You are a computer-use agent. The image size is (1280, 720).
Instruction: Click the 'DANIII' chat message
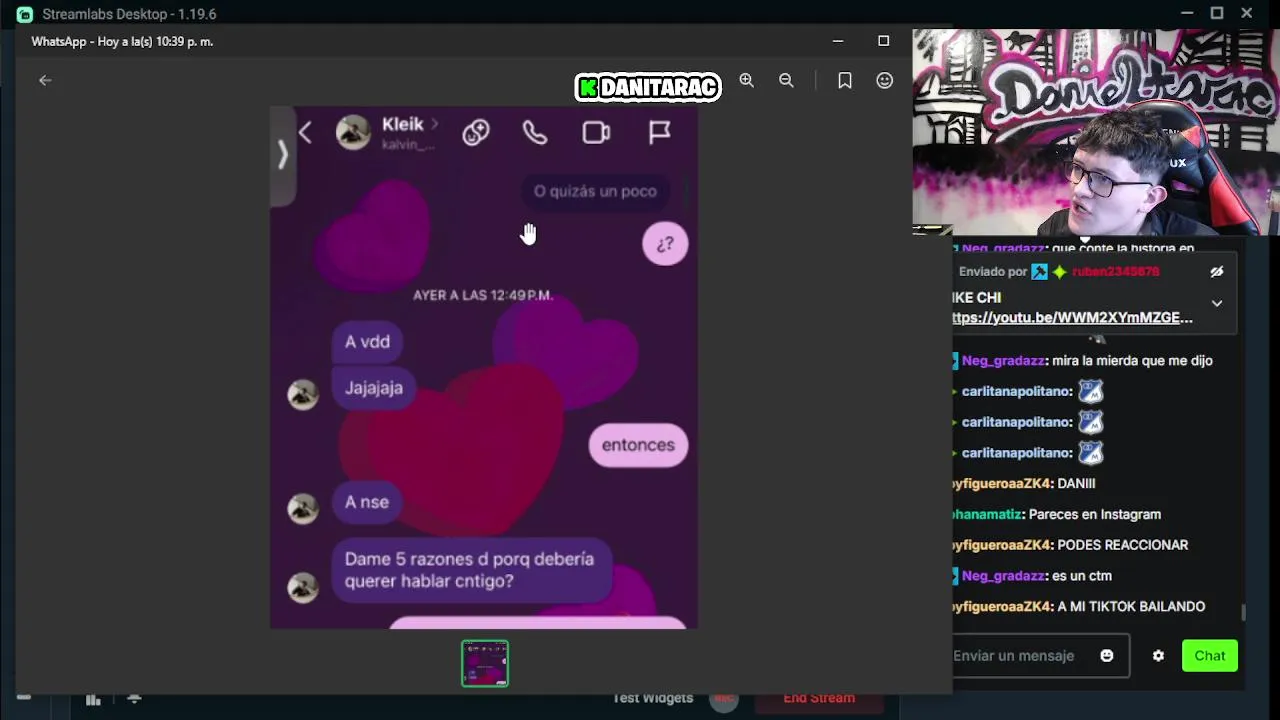(x=1076, y=484)
